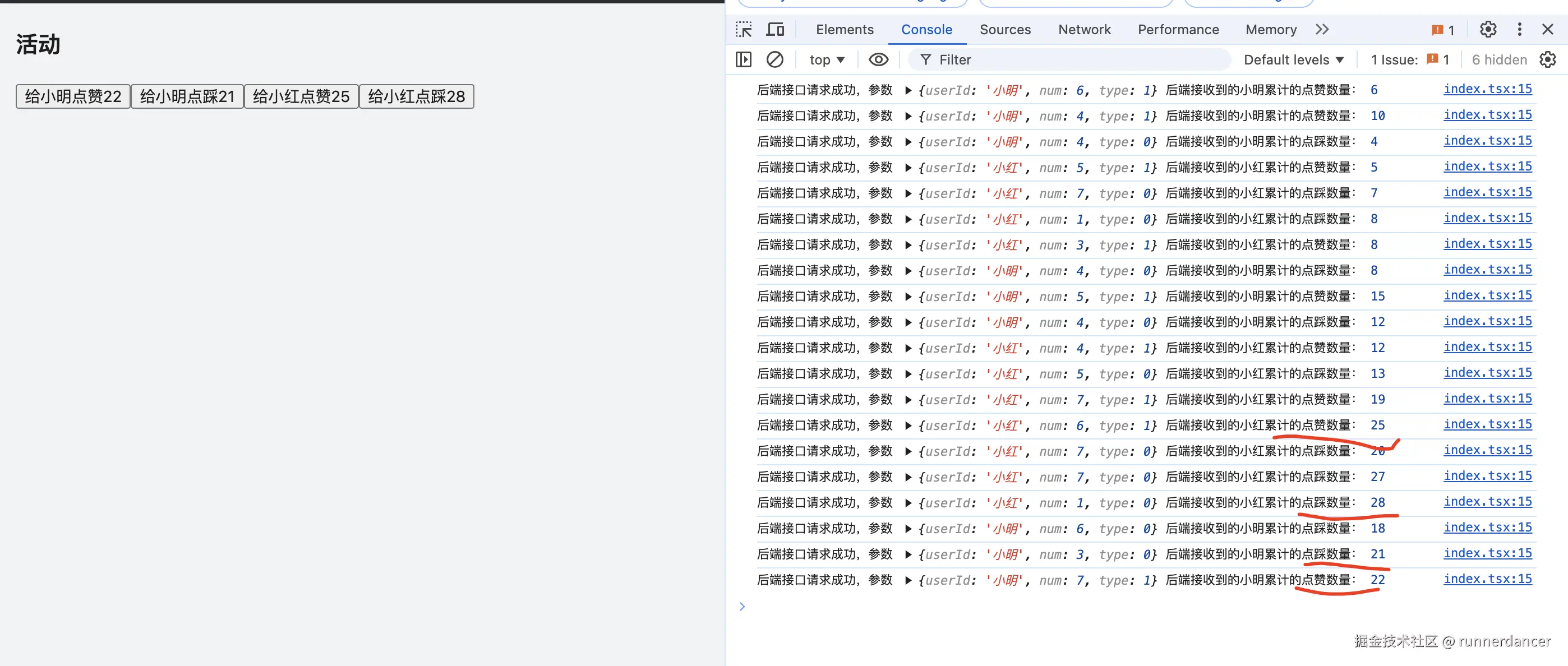Click the inspect element selector icon
This screenshot has width=1568, height=666.
[x=743, y=29]
